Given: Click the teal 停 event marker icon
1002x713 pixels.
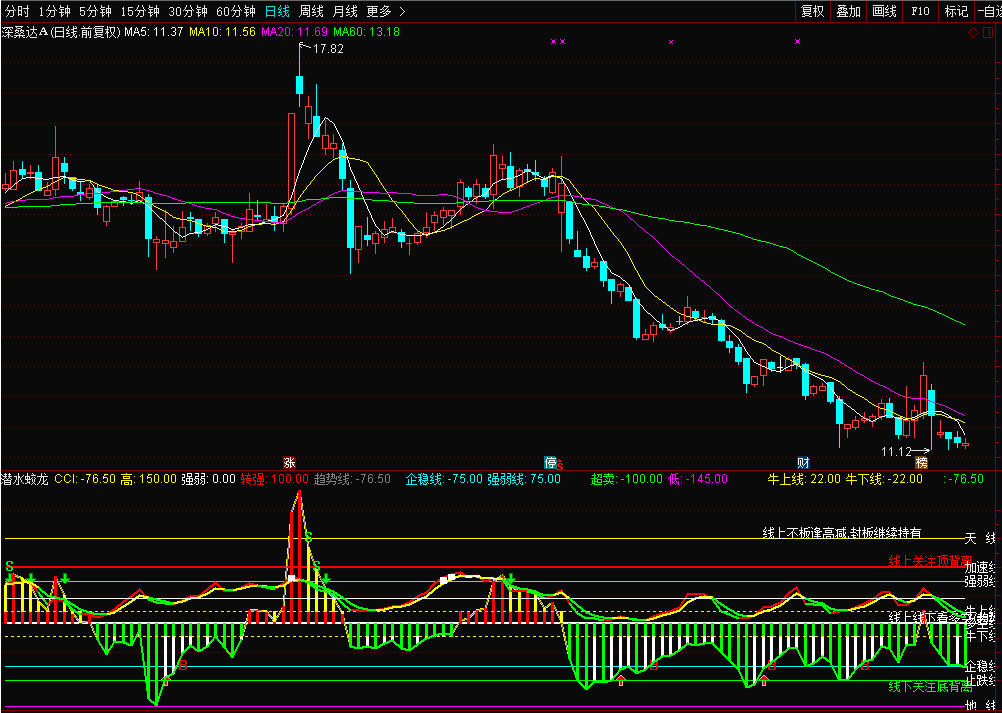Looking at the screenshot, I should [550, 463].
